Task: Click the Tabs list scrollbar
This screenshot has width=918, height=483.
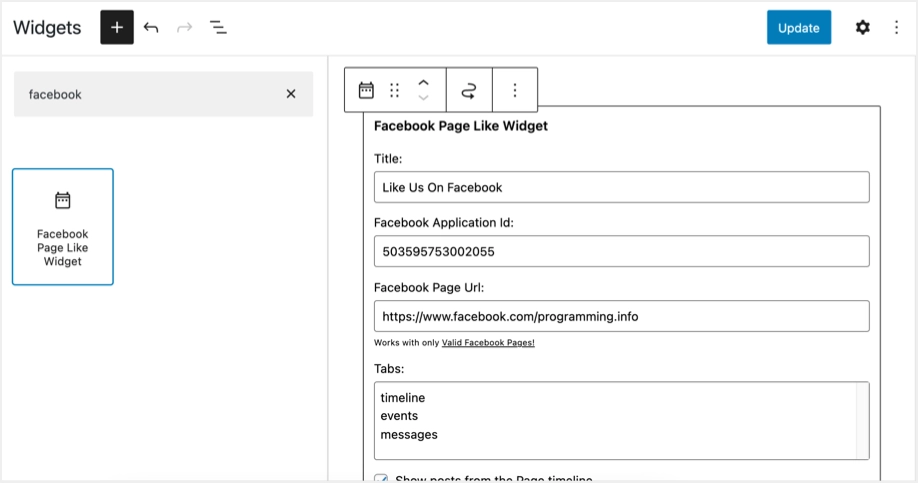Action: click(862, 420)
